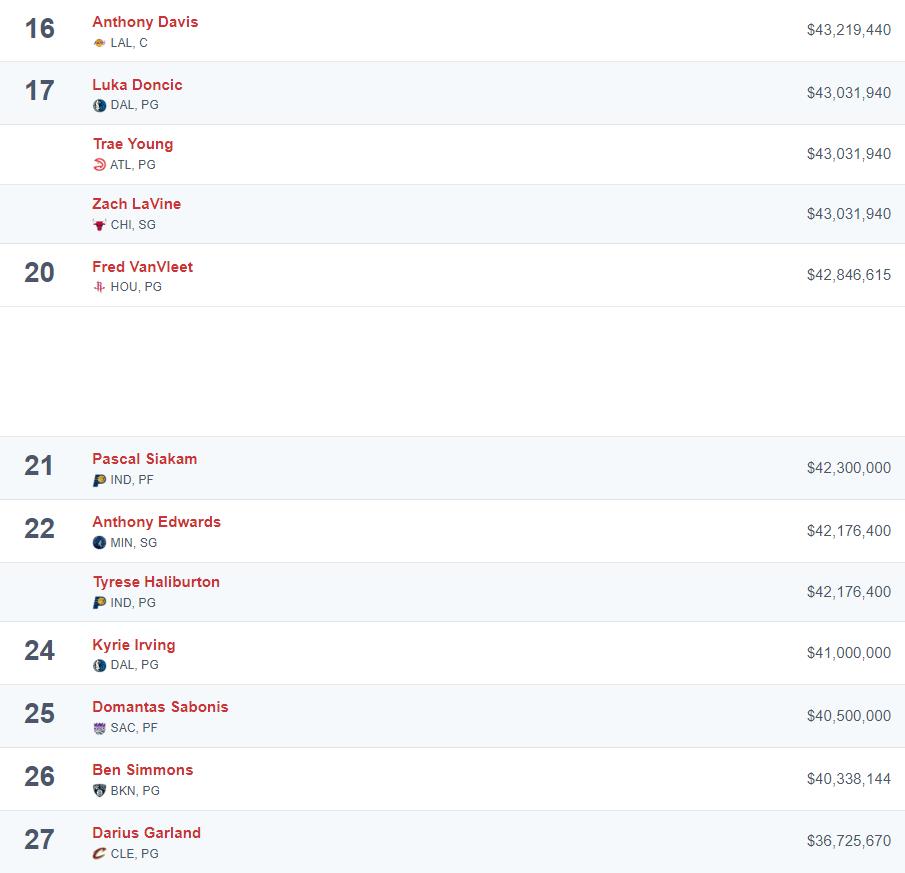Follow the Darius Garland name link
905x873 pixels.
[146, 833]
